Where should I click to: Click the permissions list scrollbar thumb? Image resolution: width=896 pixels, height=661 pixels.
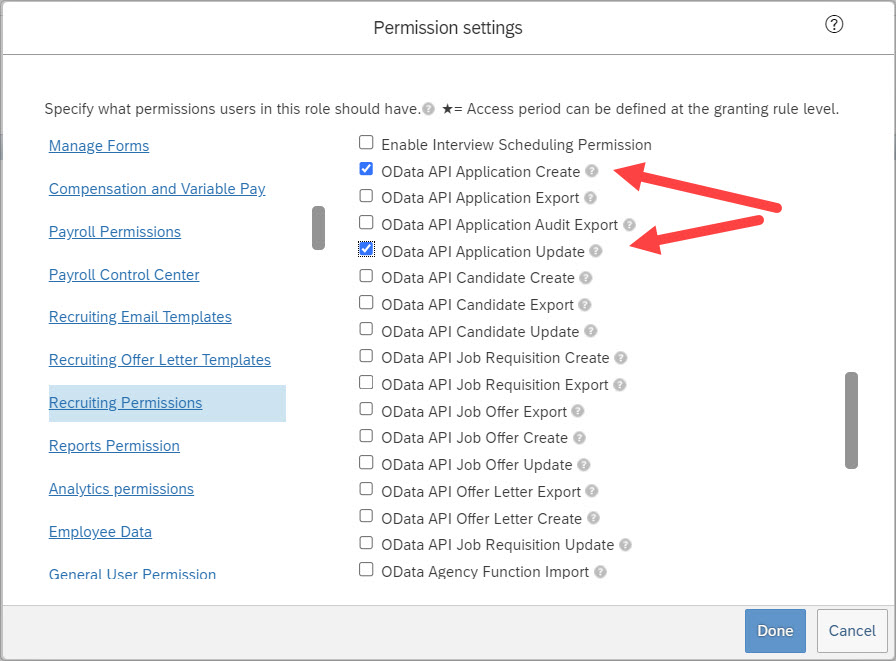click(x=851, y=420)
